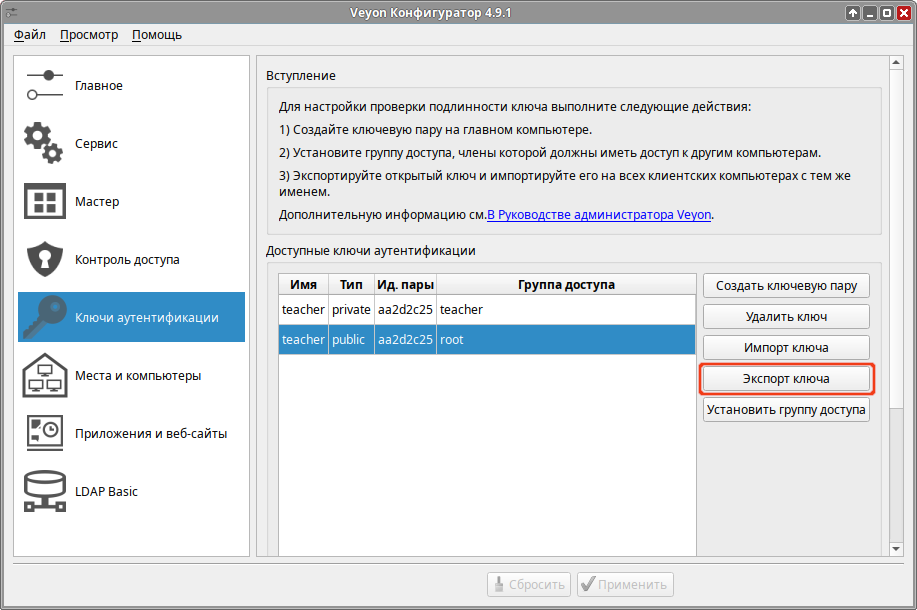Click aa2d2c25 in the public key row
Screen dimensions: 917x610
pos(405,339)
